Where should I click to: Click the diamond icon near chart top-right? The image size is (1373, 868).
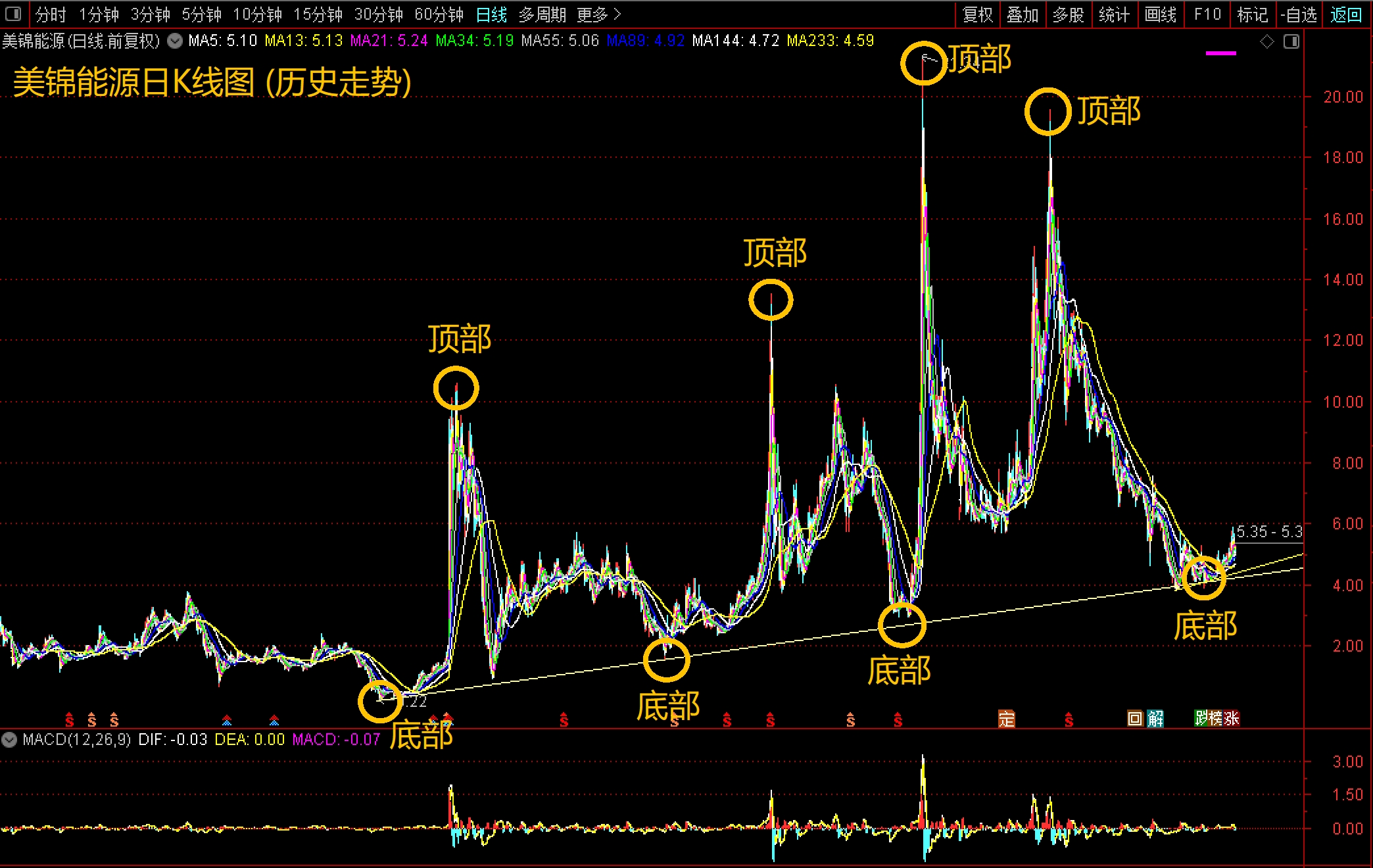pos(1266,42)
